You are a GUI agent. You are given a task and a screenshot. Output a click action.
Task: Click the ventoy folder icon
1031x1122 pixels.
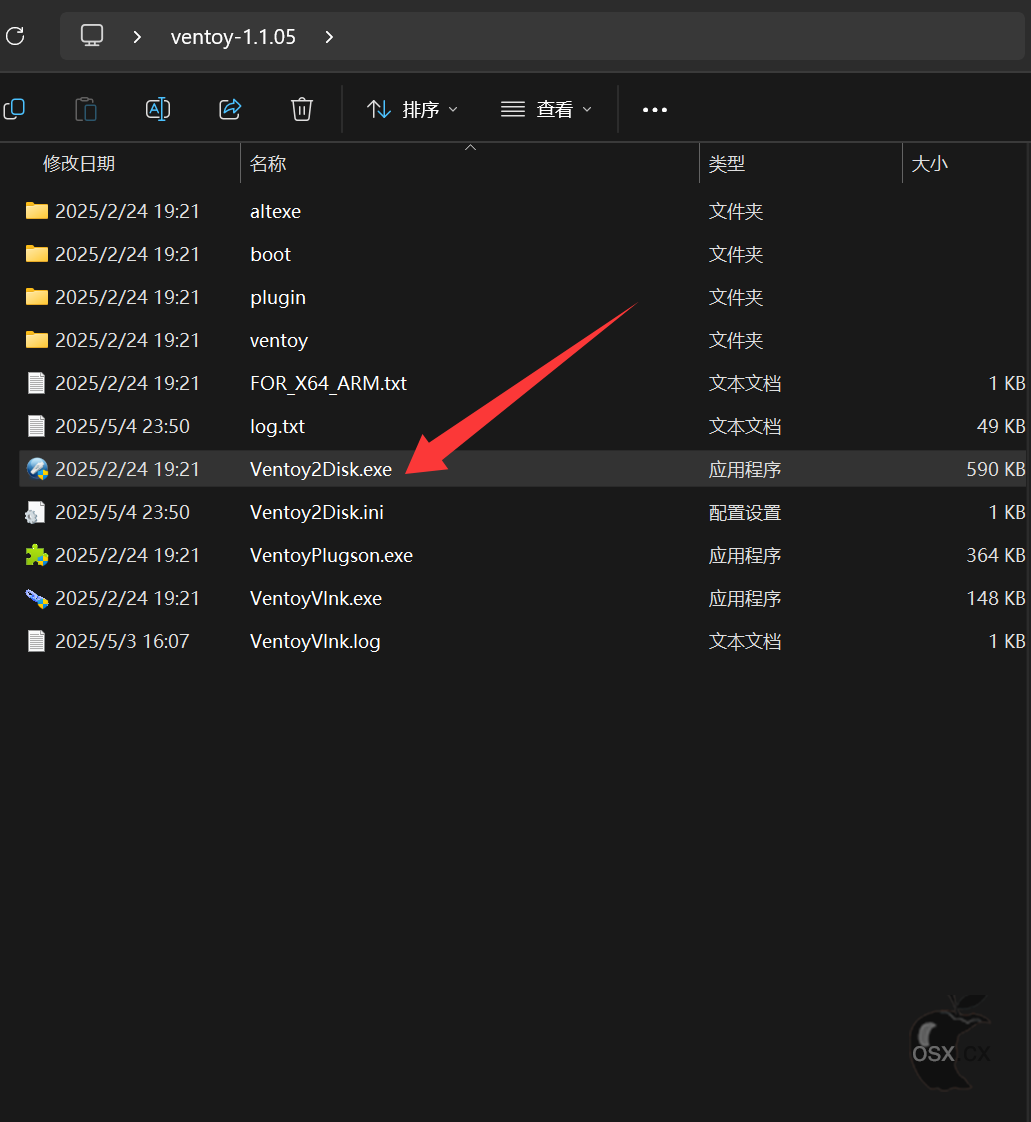[36, 339]
